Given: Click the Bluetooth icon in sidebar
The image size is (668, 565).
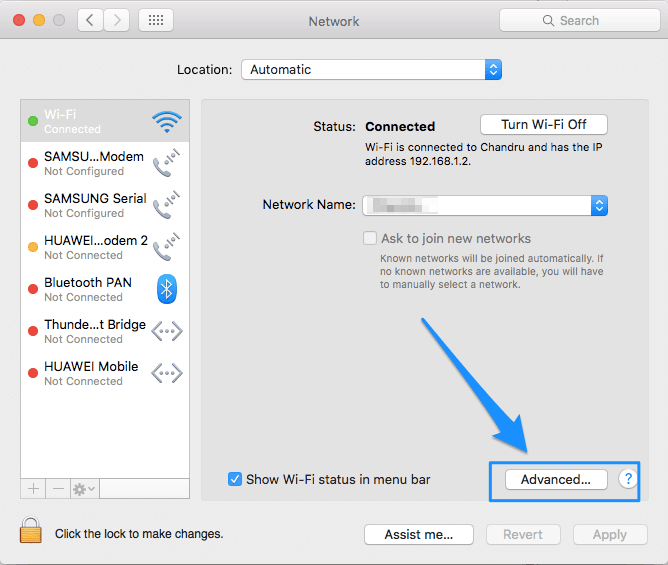Looking at the screenshot, I should 167,289.
